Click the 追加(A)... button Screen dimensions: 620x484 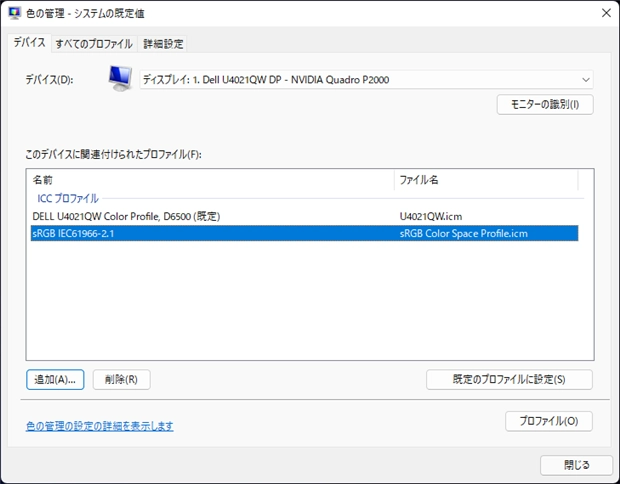coord(55,380)
